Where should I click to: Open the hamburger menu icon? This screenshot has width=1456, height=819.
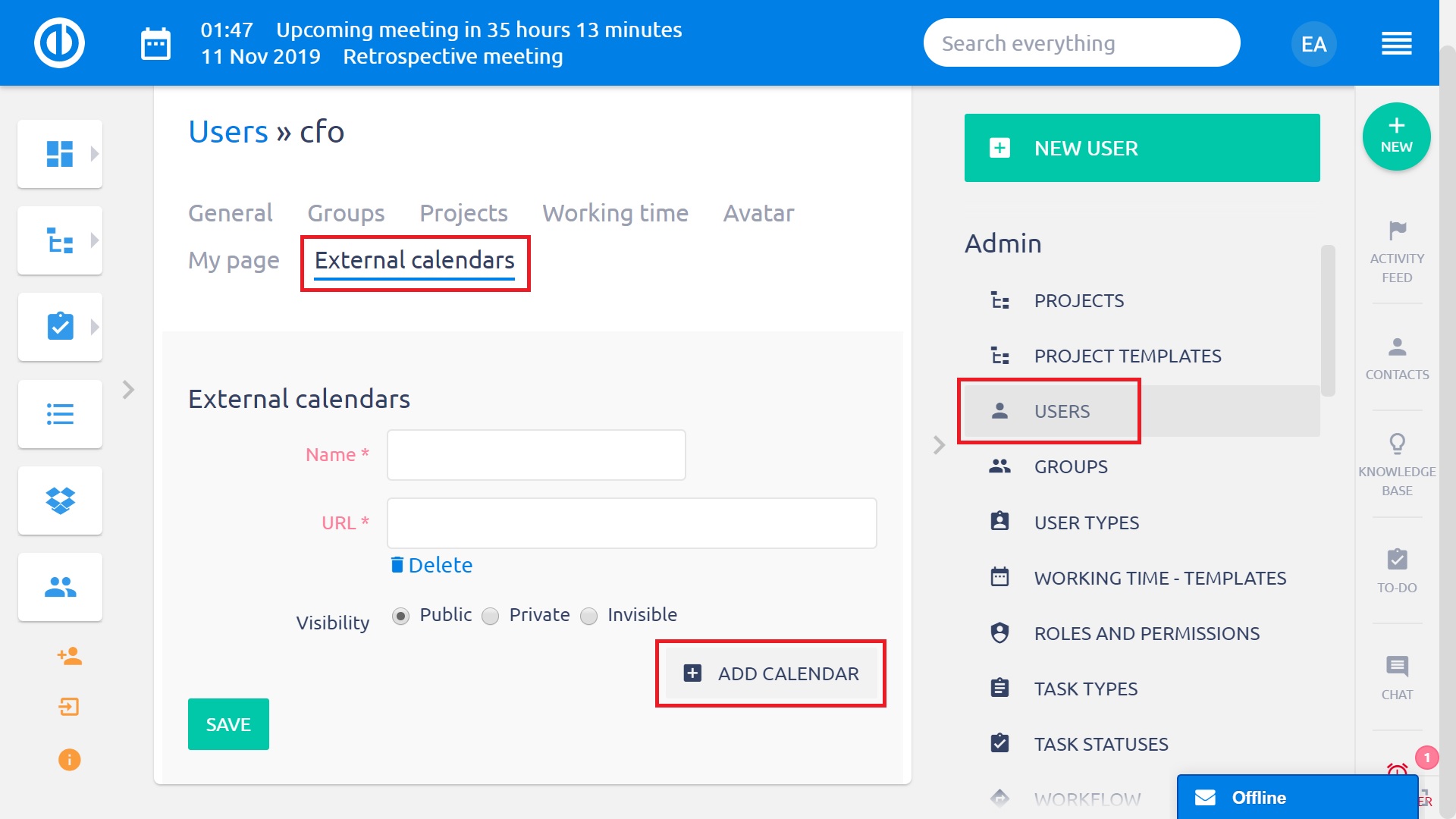1396,43
